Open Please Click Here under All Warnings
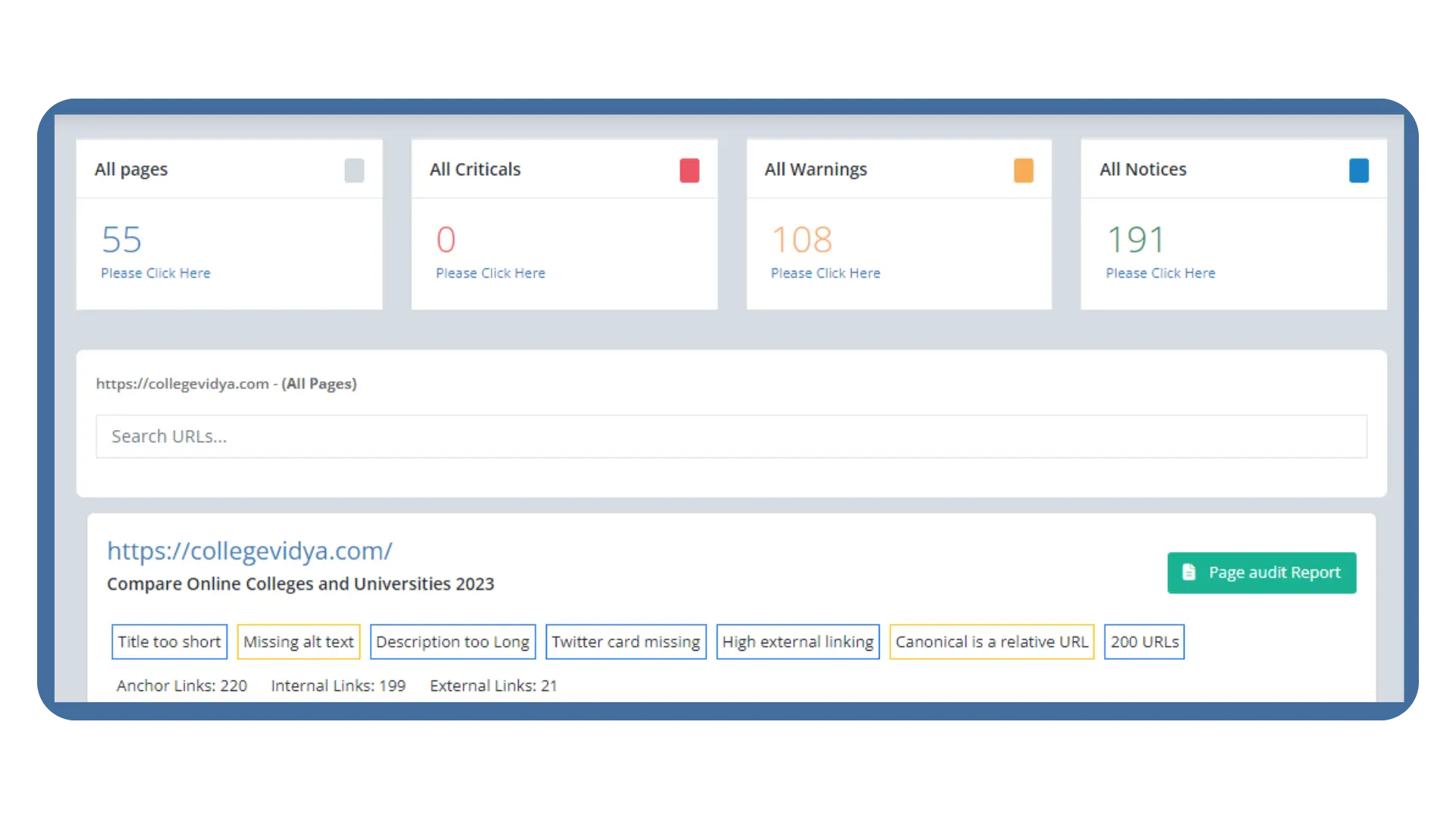Screen dimensions: 1456x819 [x=826, y=273]
